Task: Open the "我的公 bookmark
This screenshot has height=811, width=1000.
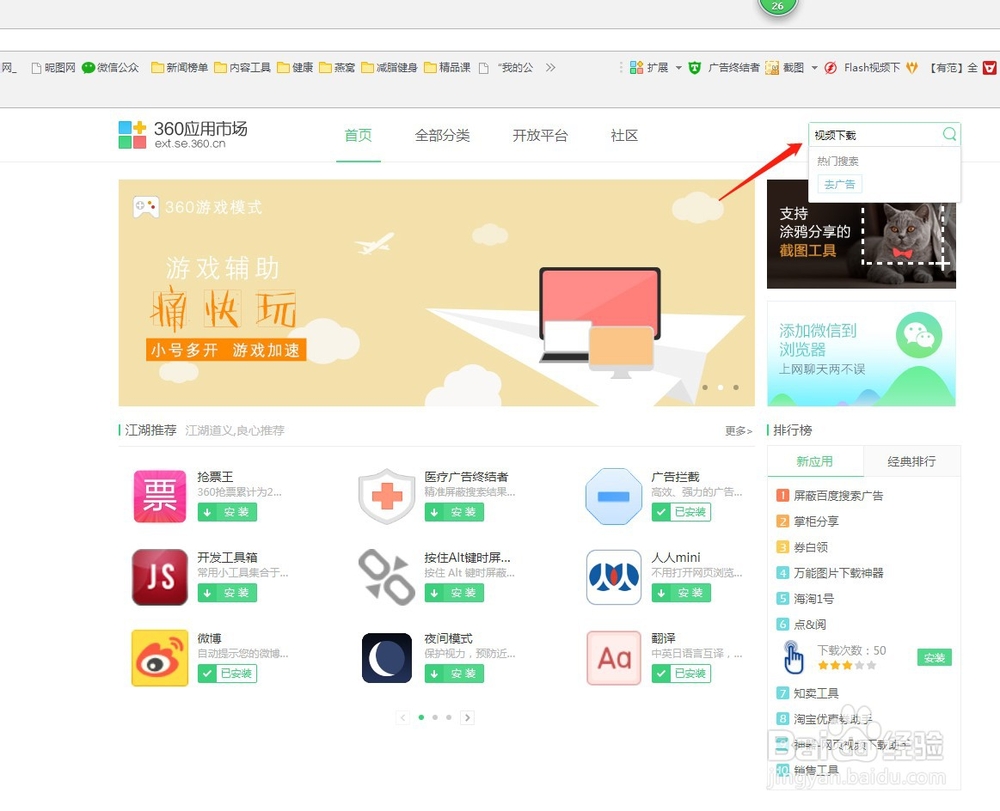Action: click(506, 68)
